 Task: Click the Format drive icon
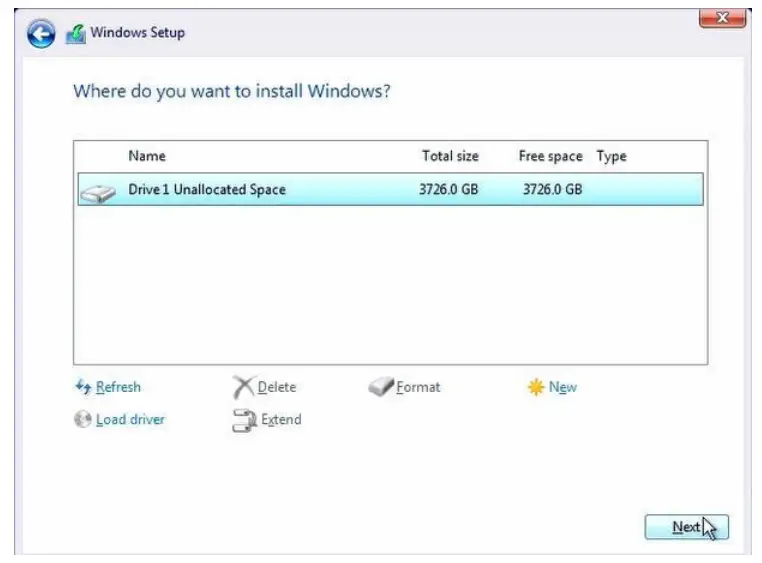click(x=381, y=387)
